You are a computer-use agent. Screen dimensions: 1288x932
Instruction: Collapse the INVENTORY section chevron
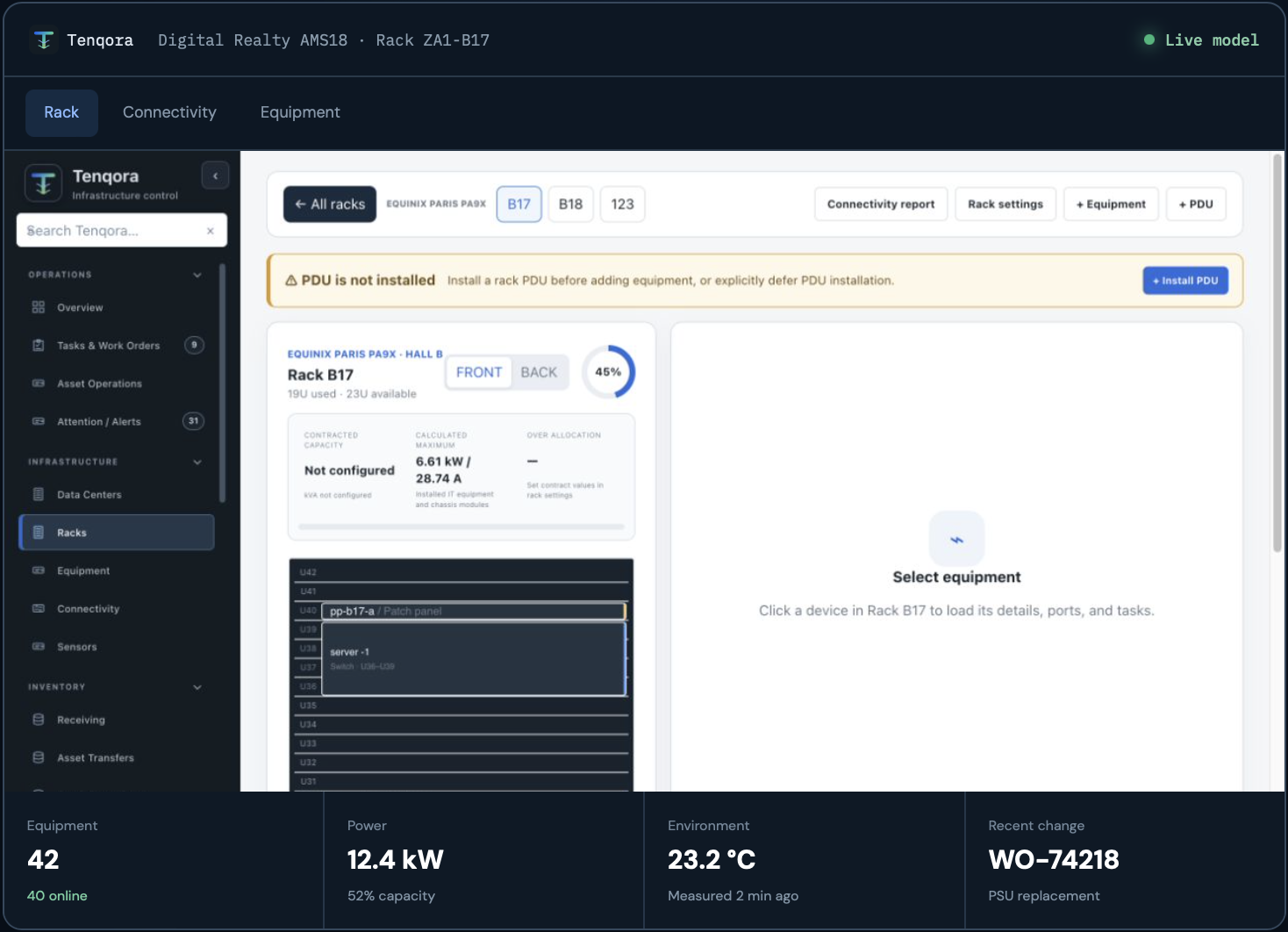[197, 687]
